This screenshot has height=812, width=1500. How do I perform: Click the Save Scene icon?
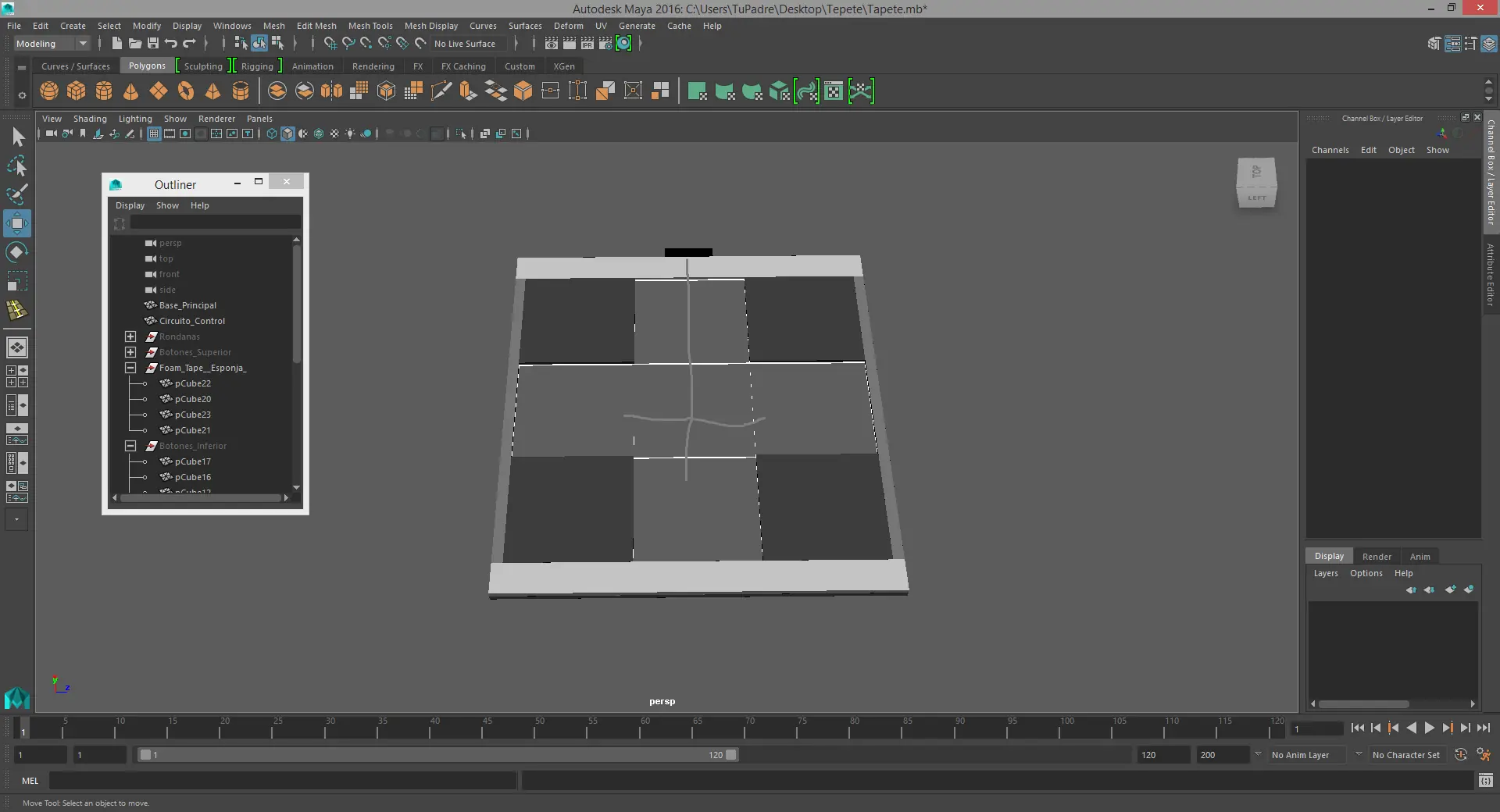click(x=153, y=44)
